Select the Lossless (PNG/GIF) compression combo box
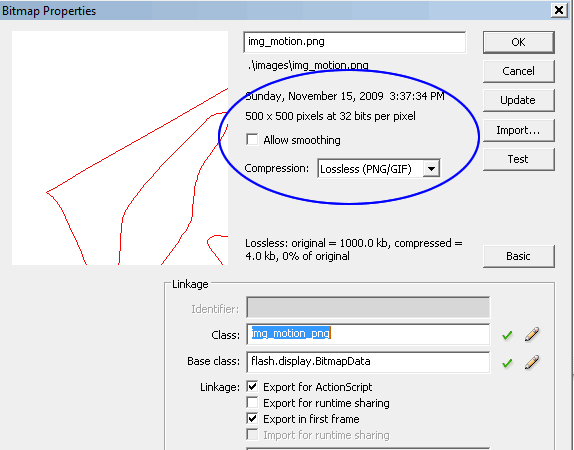 coord(379,169)
